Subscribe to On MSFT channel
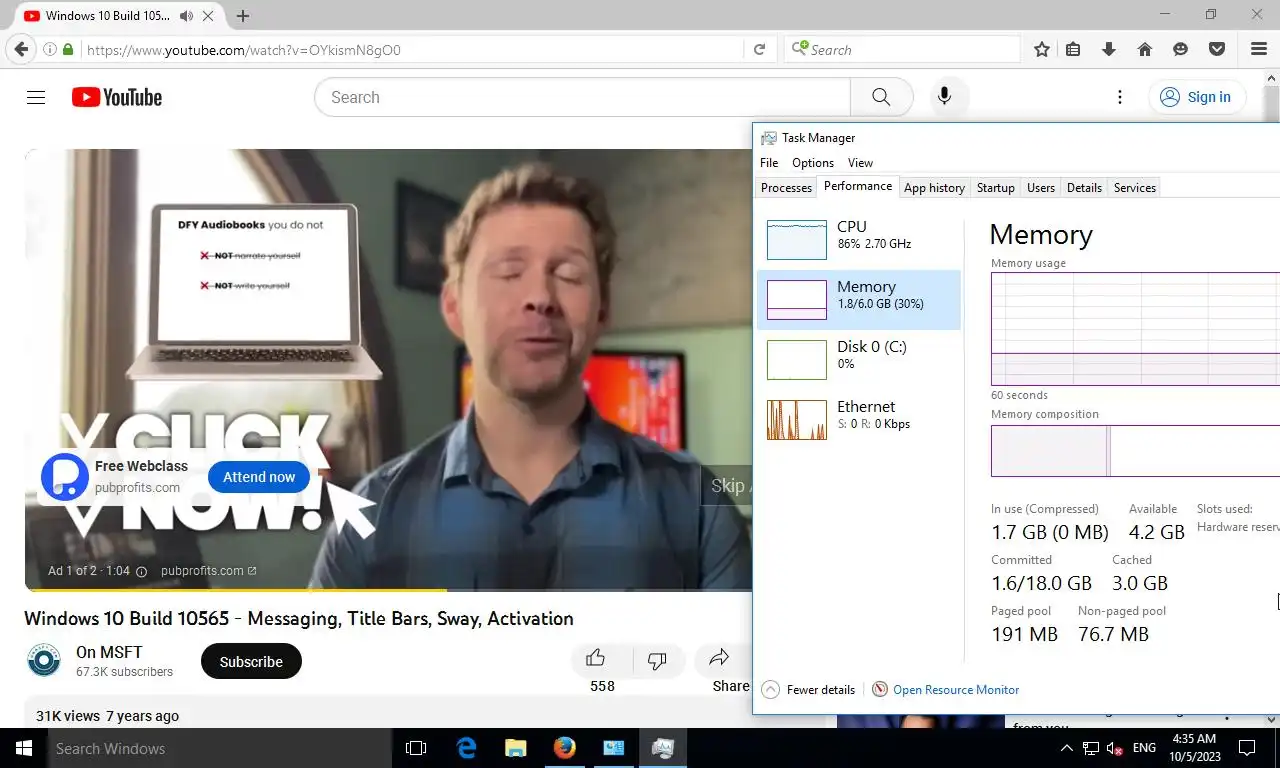 tap(251, 661)
